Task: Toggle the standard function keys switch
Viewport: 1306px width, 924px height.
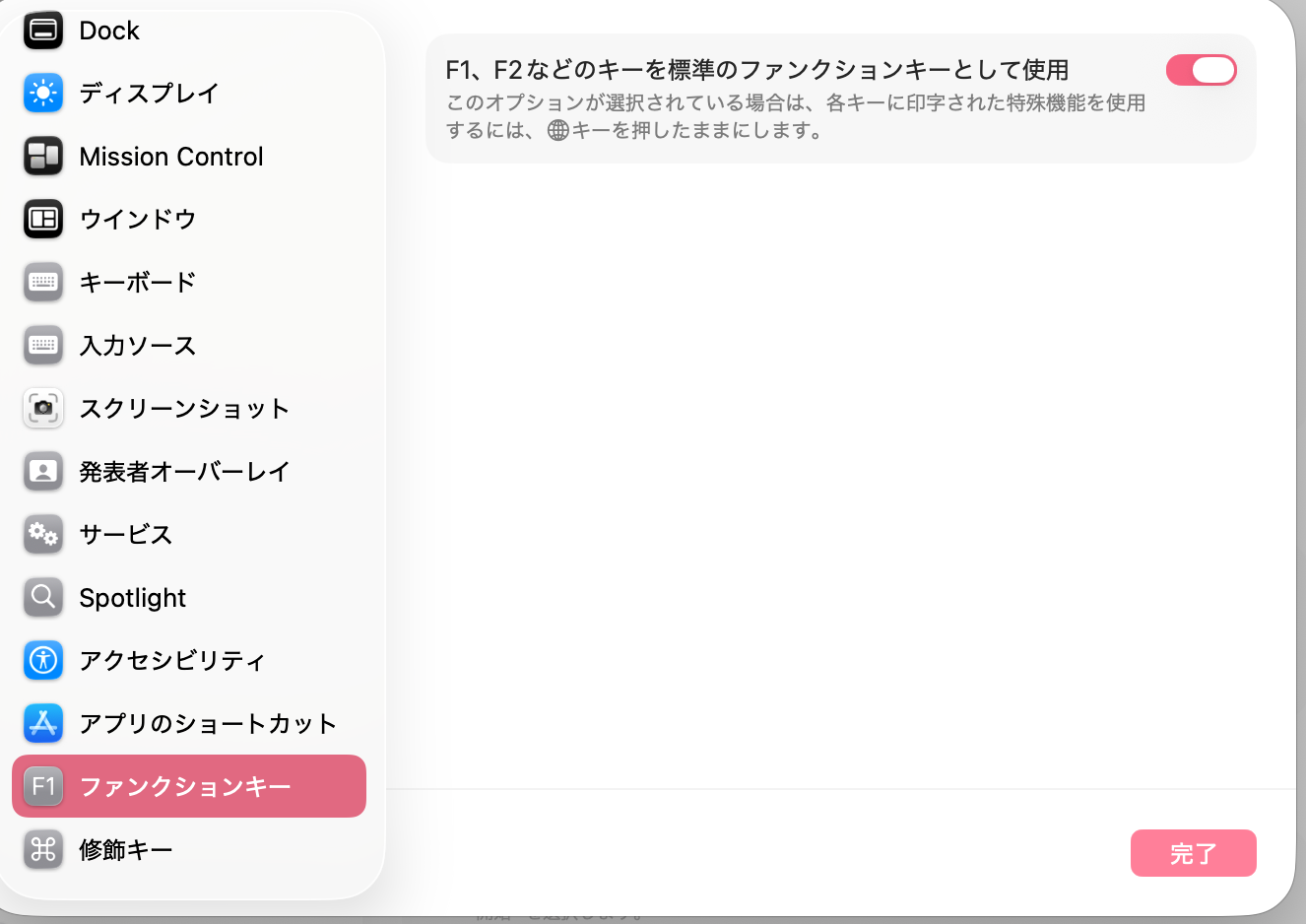Action: [1201, 70]
